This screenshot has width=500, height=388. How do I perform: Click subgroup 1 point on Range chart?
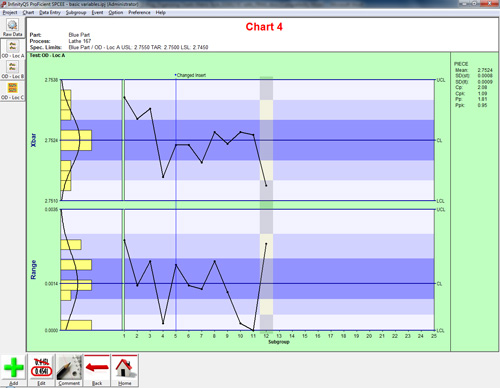pyautogui.click(x=124, y=240)
